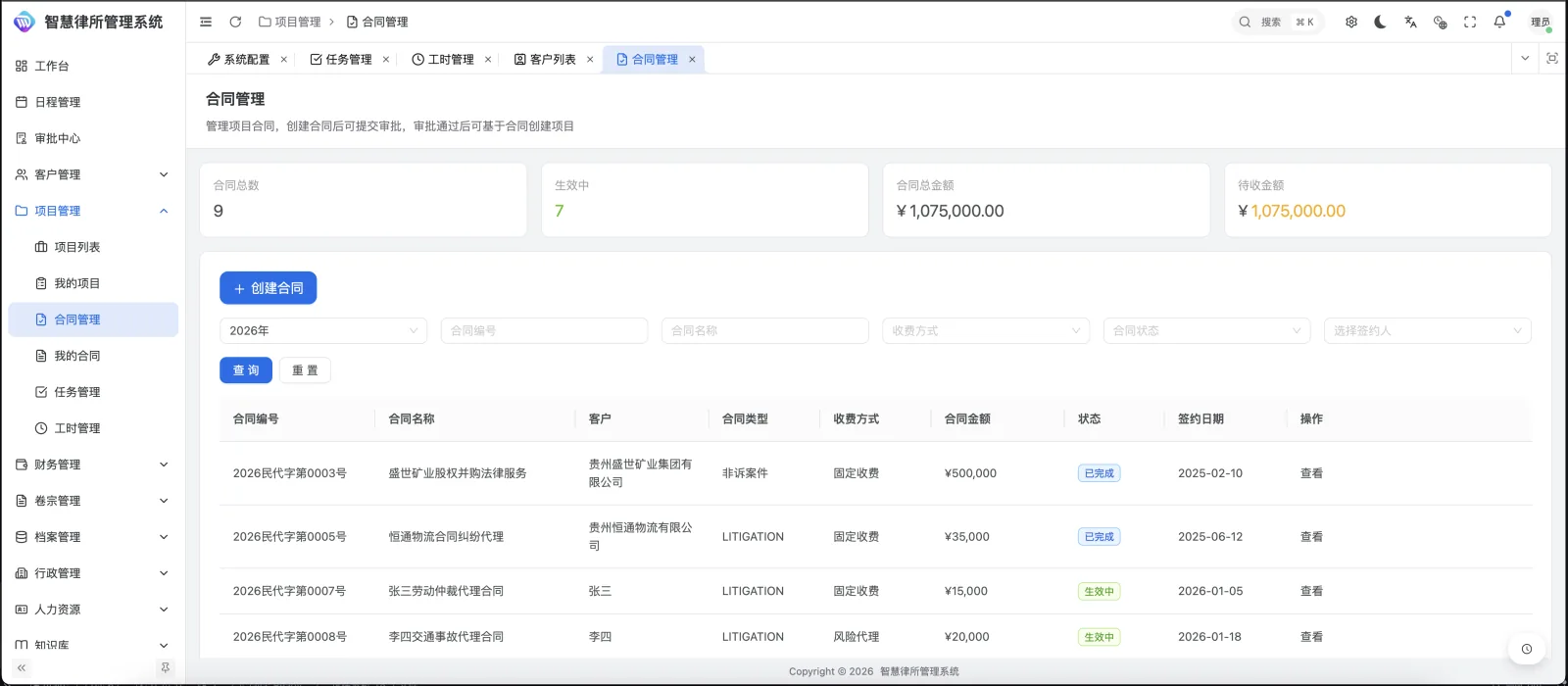Open the settings gear icon
Viewport: 1568px width, 686px height.
point(1351,22)
